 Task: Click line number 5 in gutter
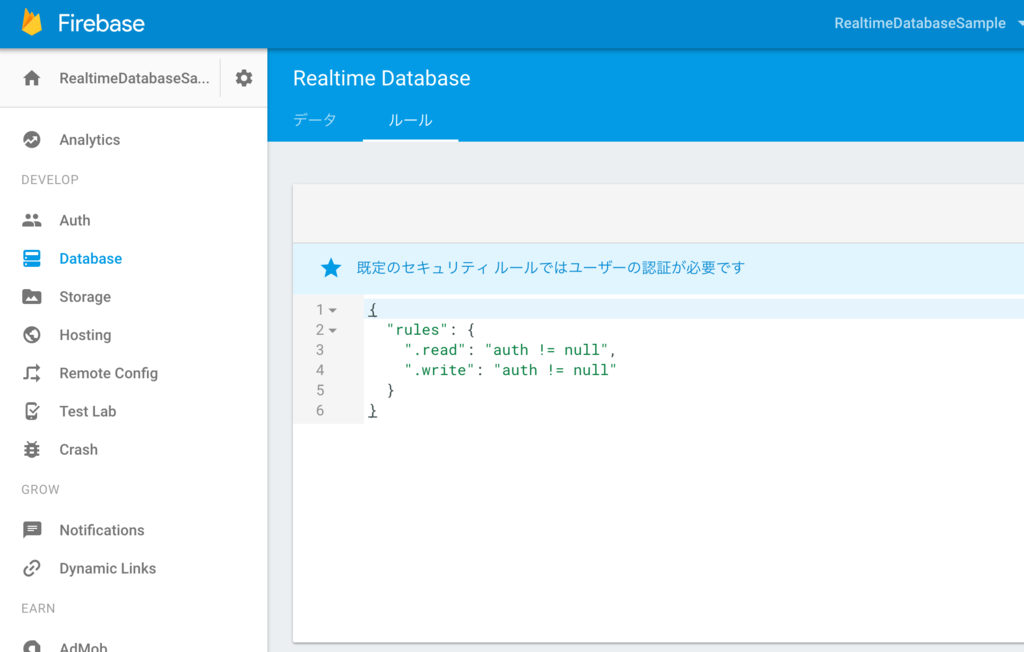tap(320, 391)
